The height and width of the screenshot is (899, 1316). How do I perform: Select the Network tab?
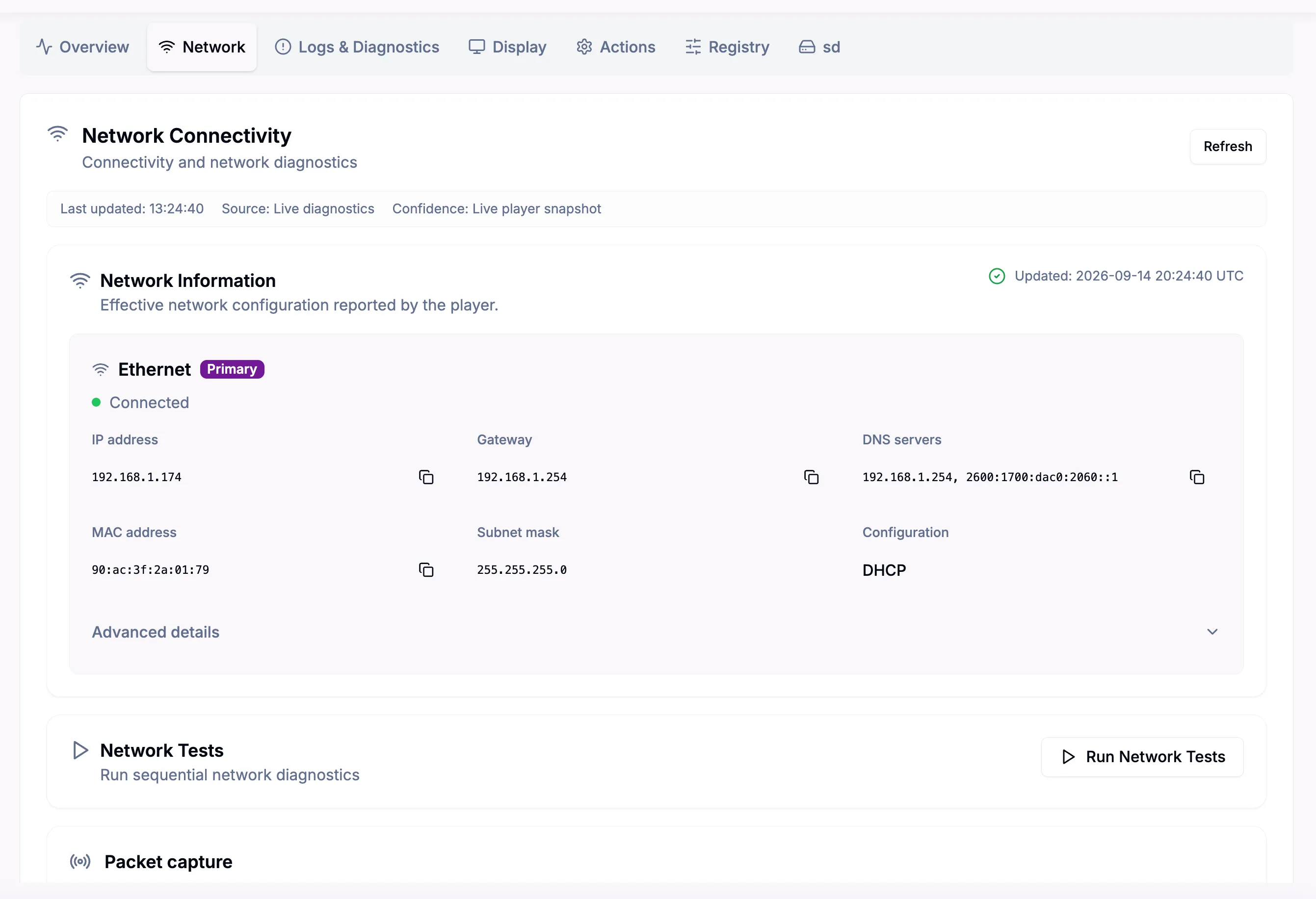click(202, 47)
